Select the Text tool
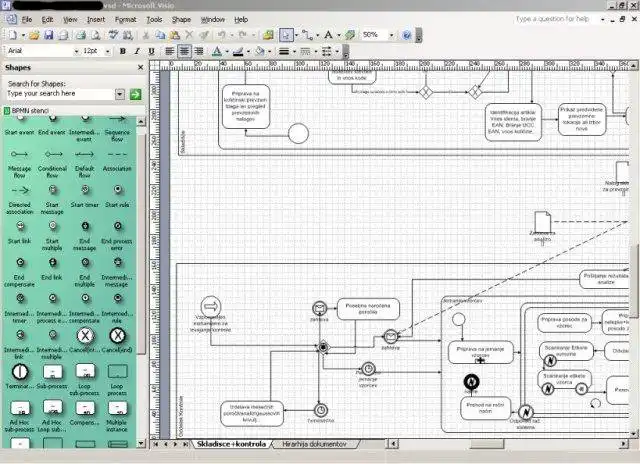 tap(329, 35)
